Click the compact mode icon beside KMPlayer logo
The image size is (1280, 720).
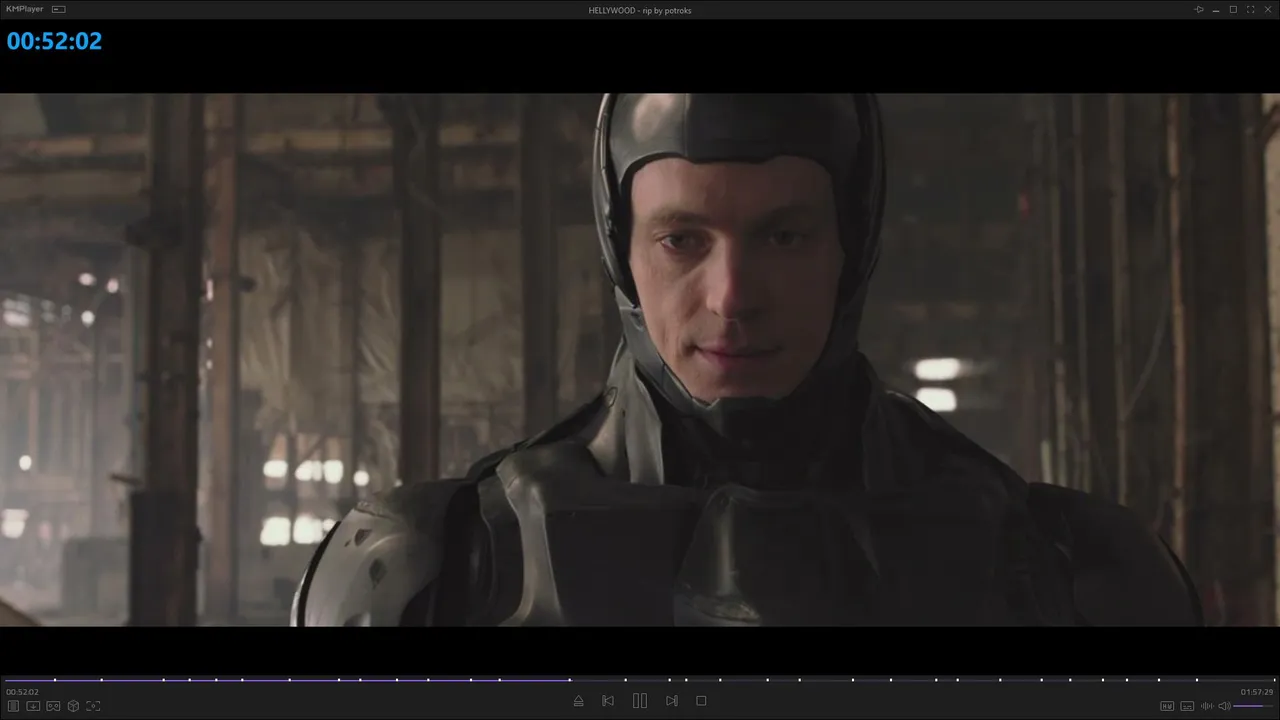58,9
